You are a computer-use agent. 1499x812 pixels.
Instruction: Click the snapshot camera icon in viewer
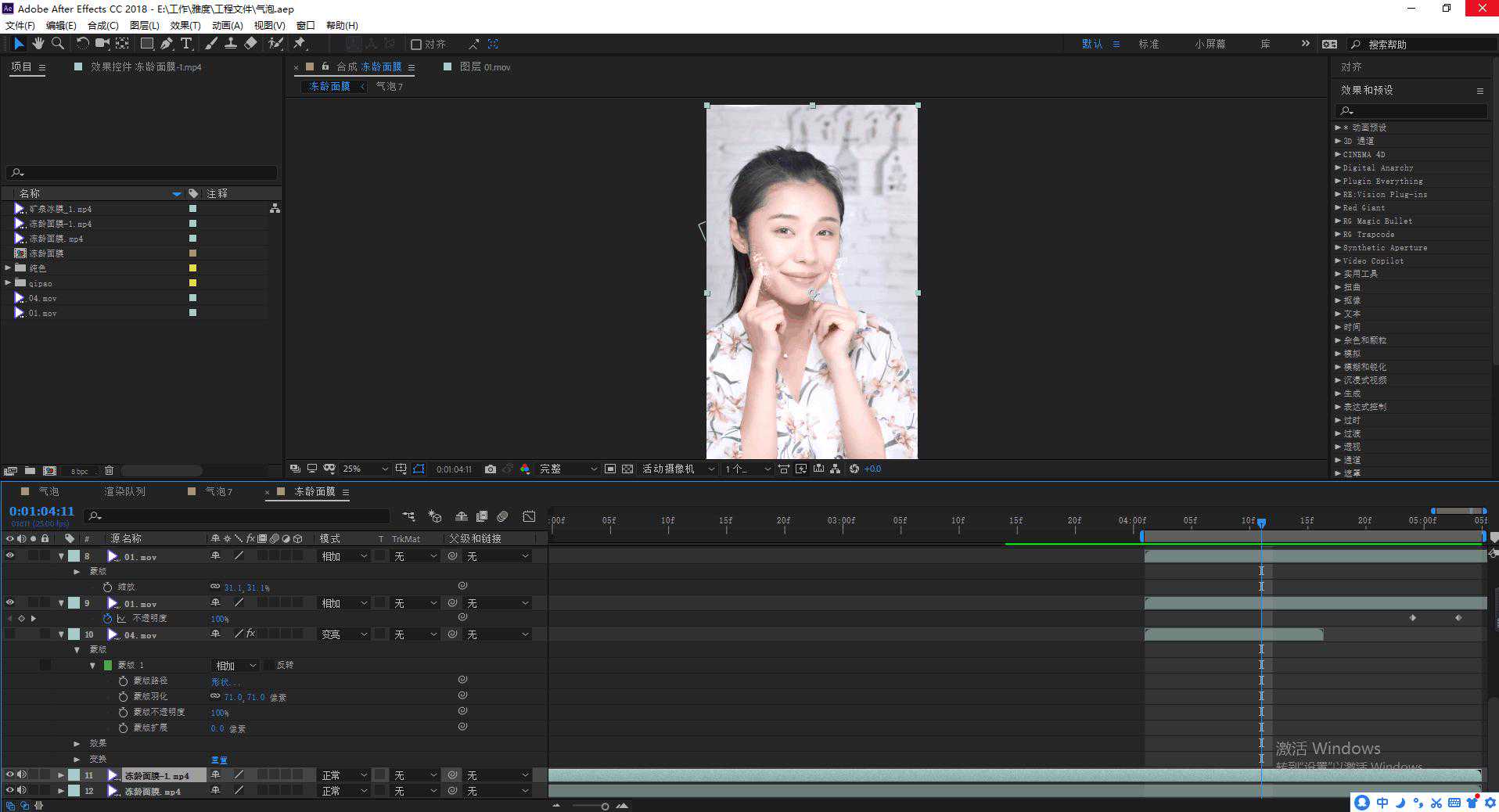click(490, 469)
